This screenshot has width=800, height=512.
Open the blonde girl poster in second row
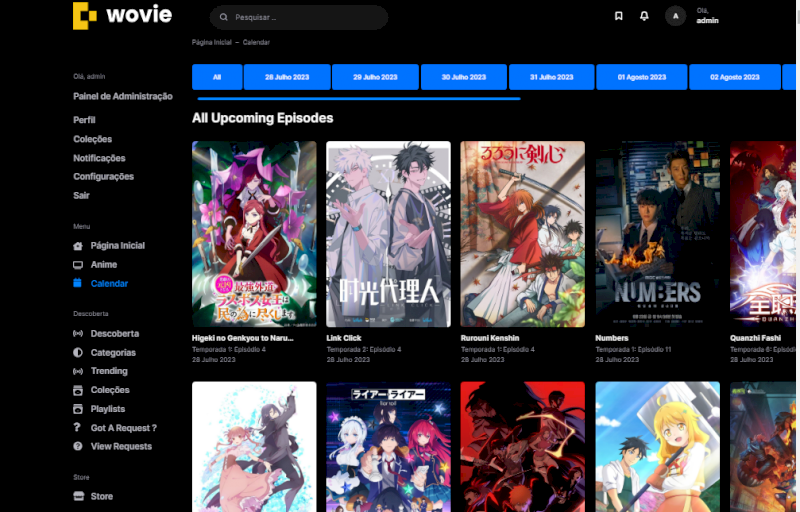658,447
